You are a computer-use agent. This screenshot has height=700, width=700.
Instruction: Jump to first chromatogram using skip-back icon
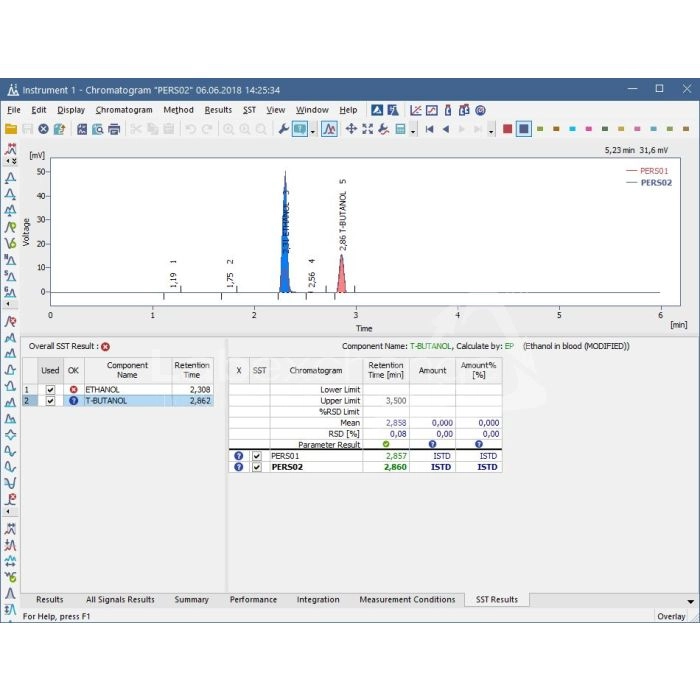tap(429, 129)
